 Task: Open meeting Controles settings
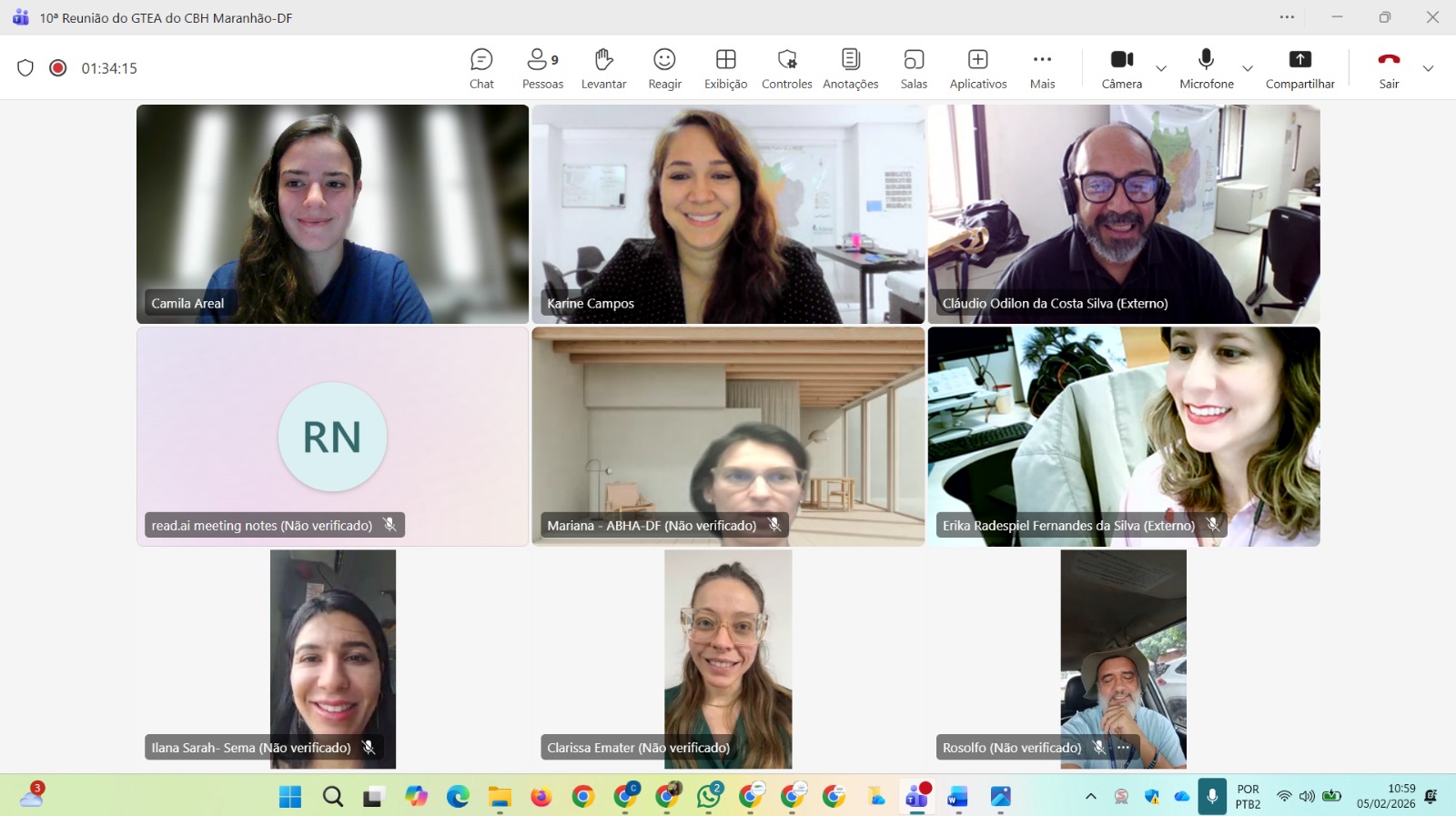[786, 68]
